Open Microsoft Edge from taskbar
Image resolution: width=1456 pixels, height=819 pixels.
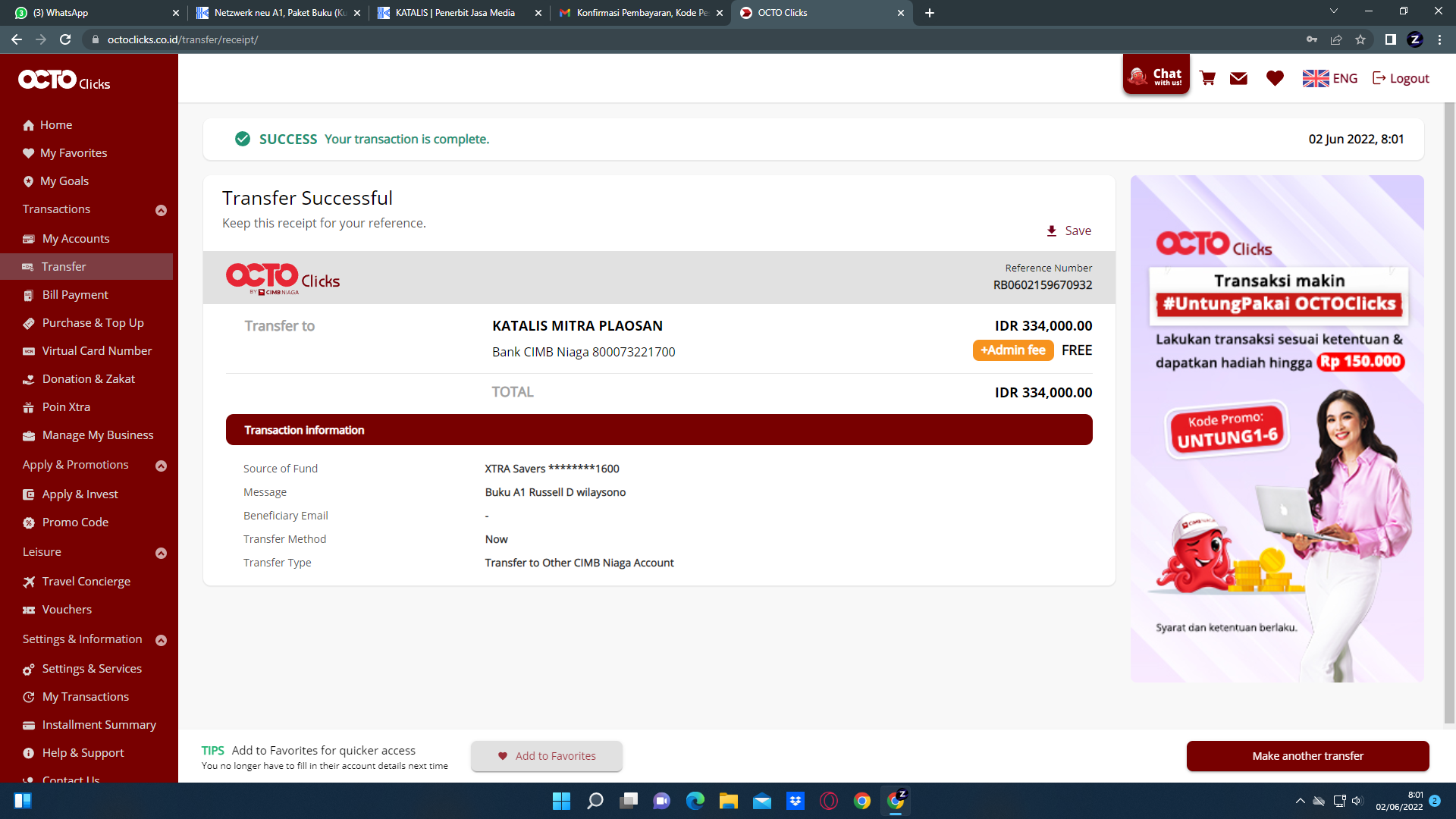[695, 801]
